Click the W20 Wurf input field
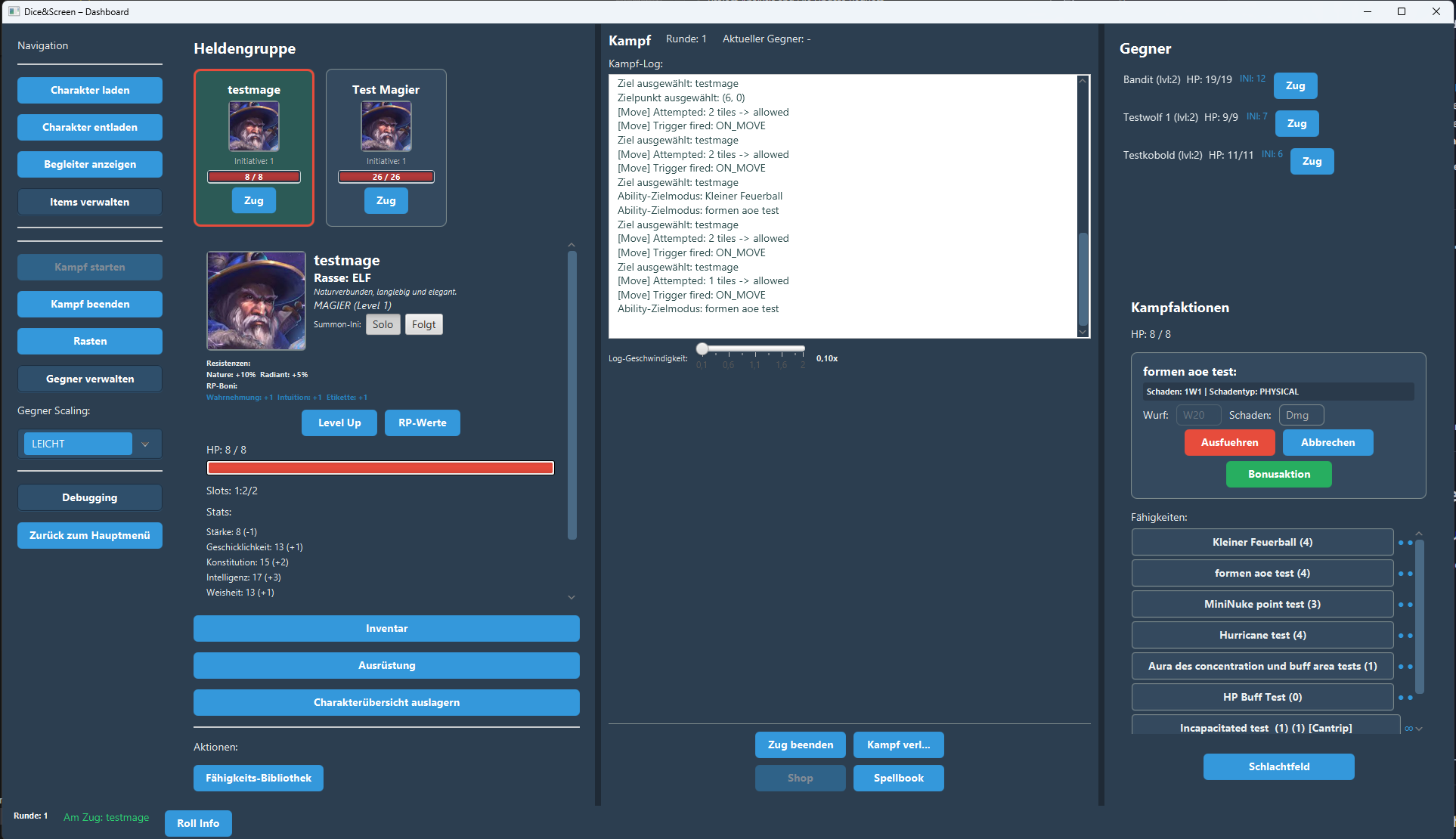This screenshot has height=839, width=1456. coord(1198,415)
